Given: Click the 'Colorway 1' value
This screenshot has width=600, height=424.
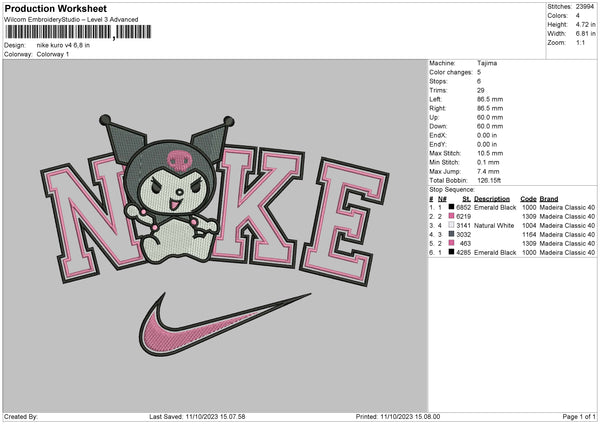Looking at the screenshot, I should (x=53, y=54).
